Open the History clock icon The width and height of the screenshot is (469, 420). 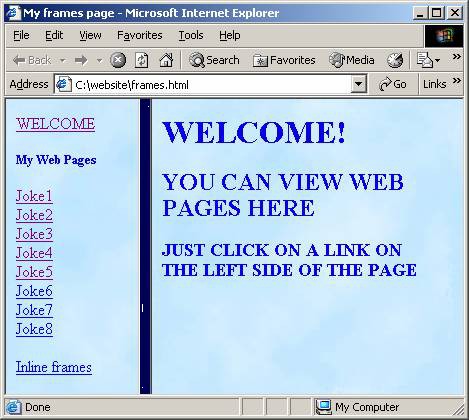point(395,60)
